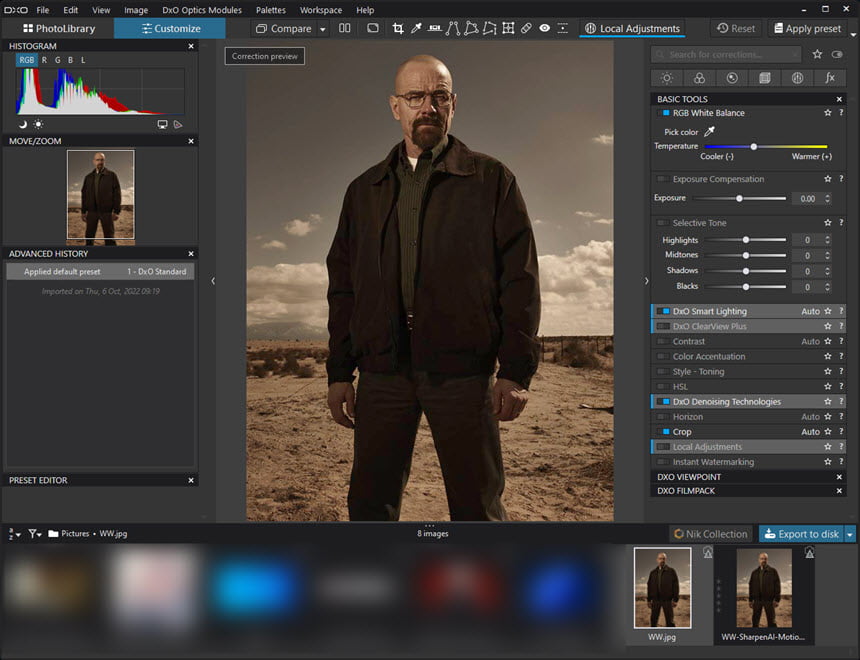860x660 pixels.
Task: Activate the repair (bandage) tool
Action: pyautogui.click(x=526, y=29)
